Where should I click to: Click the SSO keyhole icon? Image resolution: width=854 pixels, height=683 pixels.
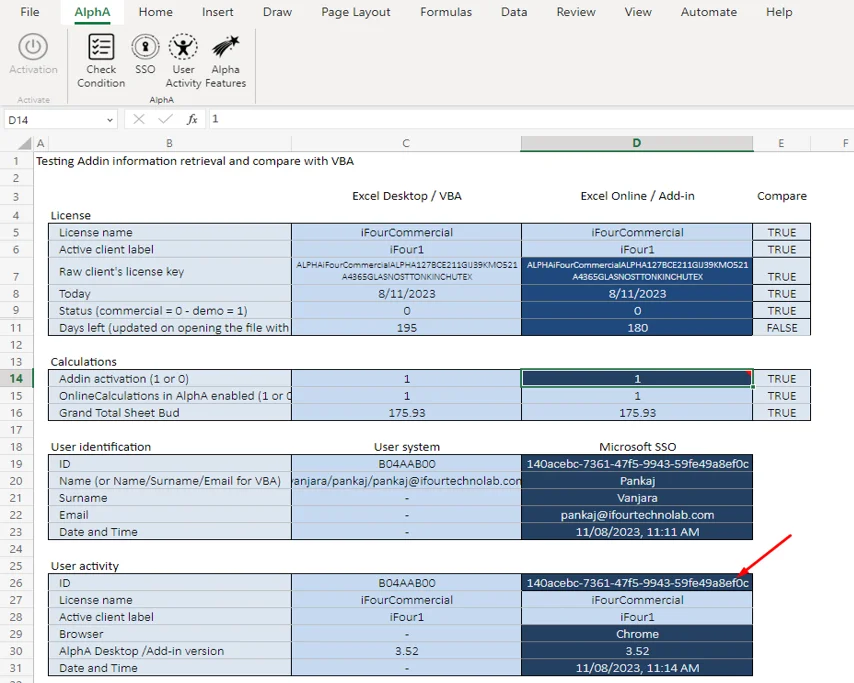coord(145,47)
